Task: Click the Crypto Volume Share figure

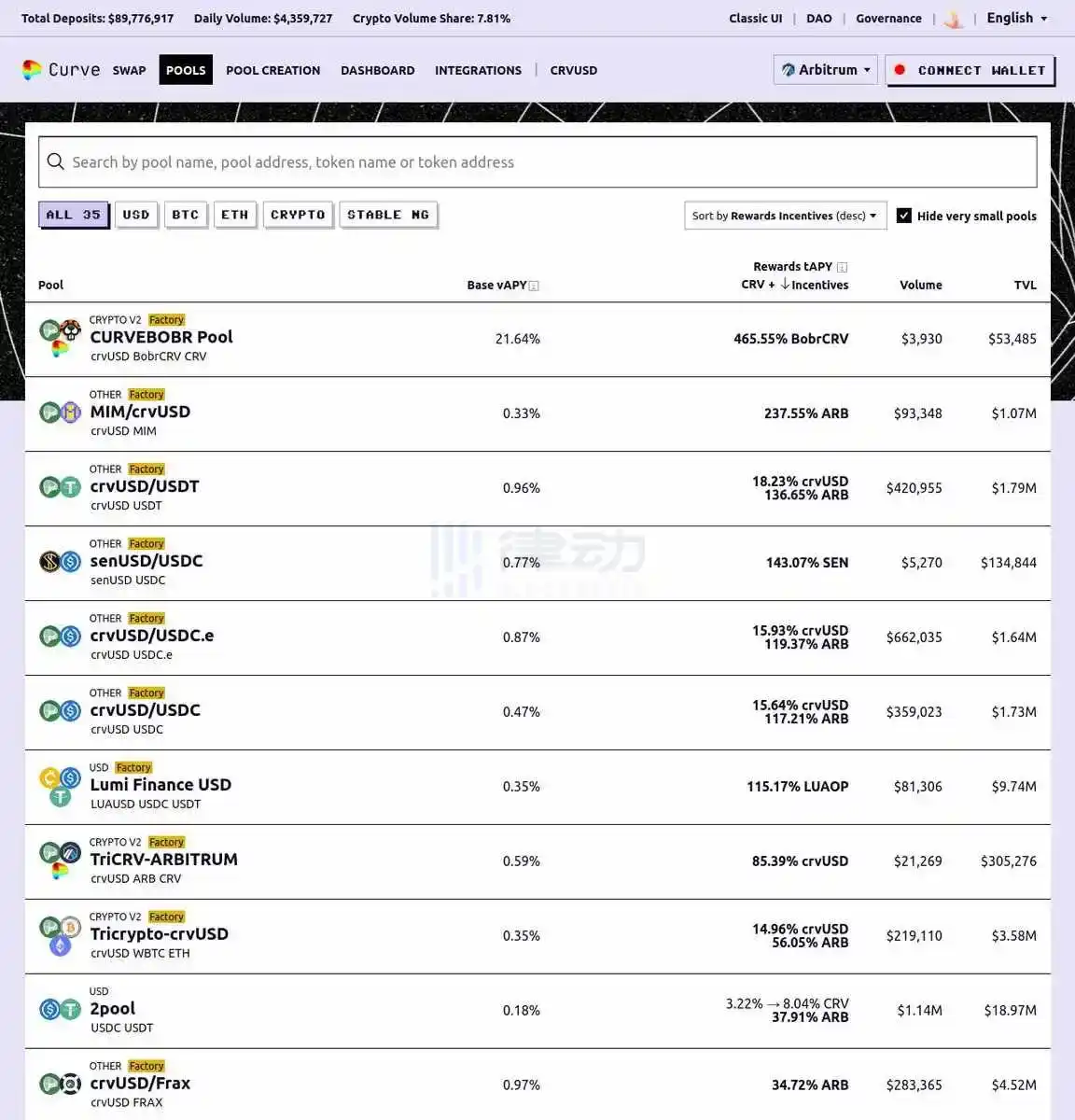Action: click(x=431, y=19)
